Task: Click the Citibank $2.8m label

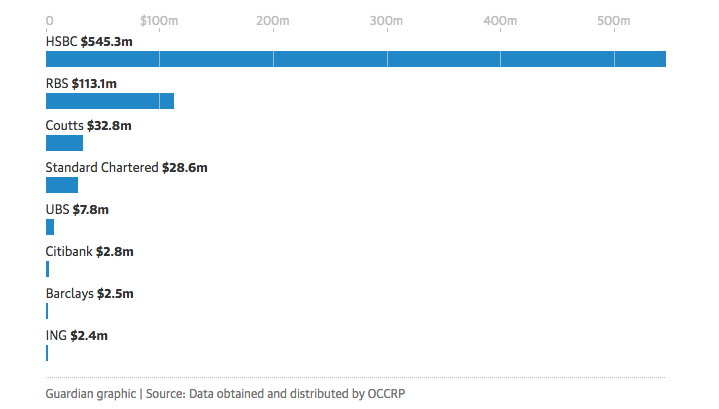Action: tap(89, 252)
